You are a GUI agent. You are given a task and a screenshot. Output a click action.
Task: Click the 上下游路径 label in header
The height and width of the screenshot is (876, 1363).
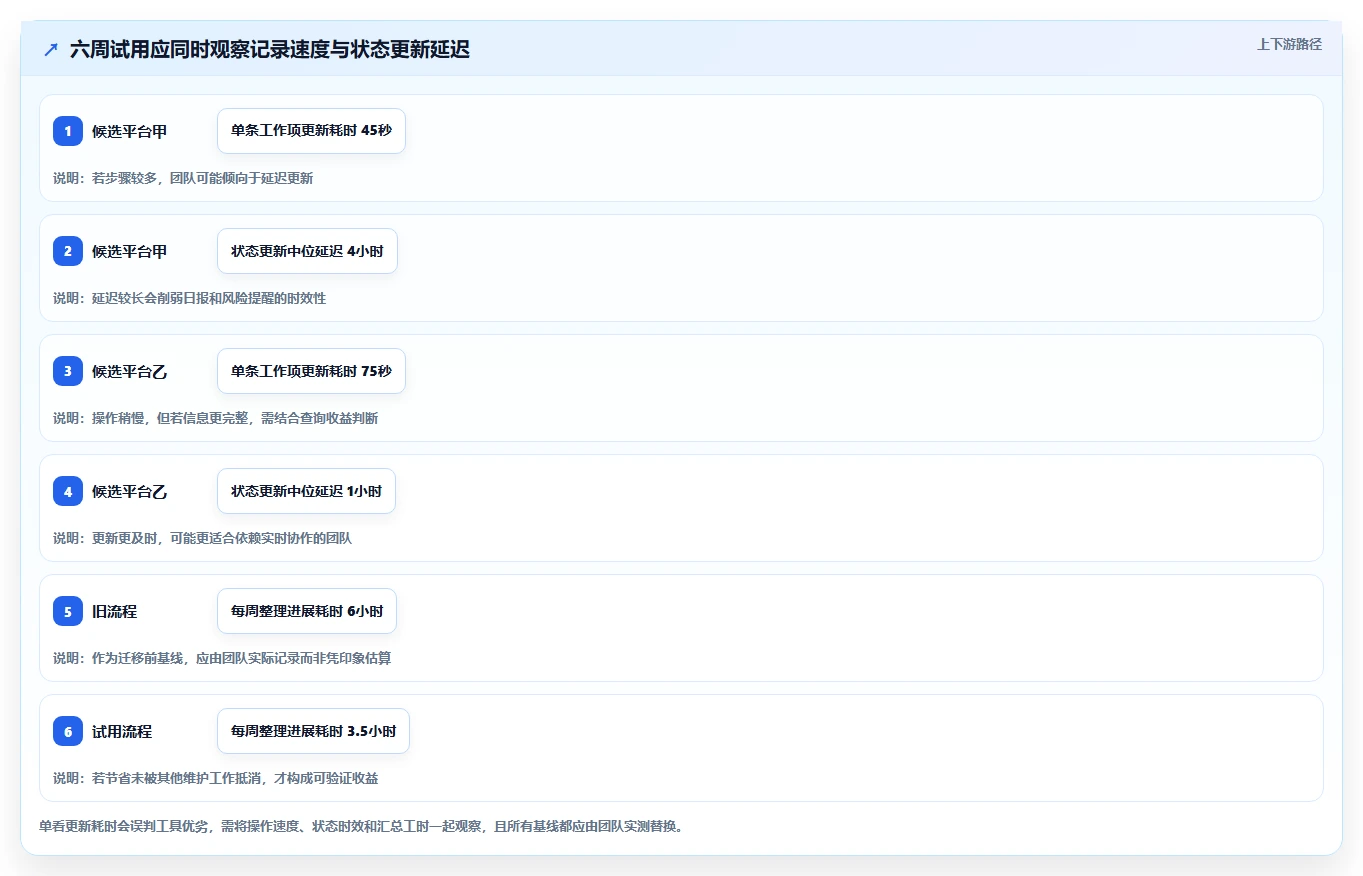[x=1289, y=44]
